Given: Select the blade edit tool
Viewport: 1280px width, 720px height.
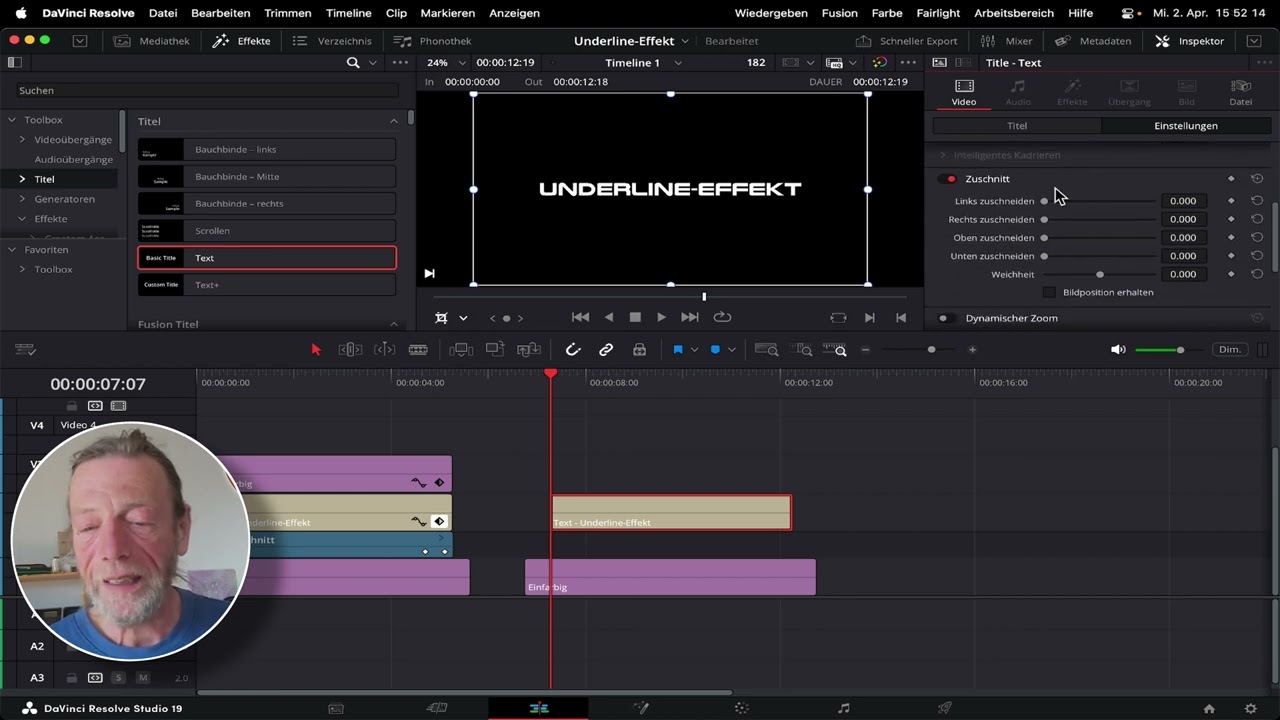Looking at the screenshot, I should coord(418,349).
